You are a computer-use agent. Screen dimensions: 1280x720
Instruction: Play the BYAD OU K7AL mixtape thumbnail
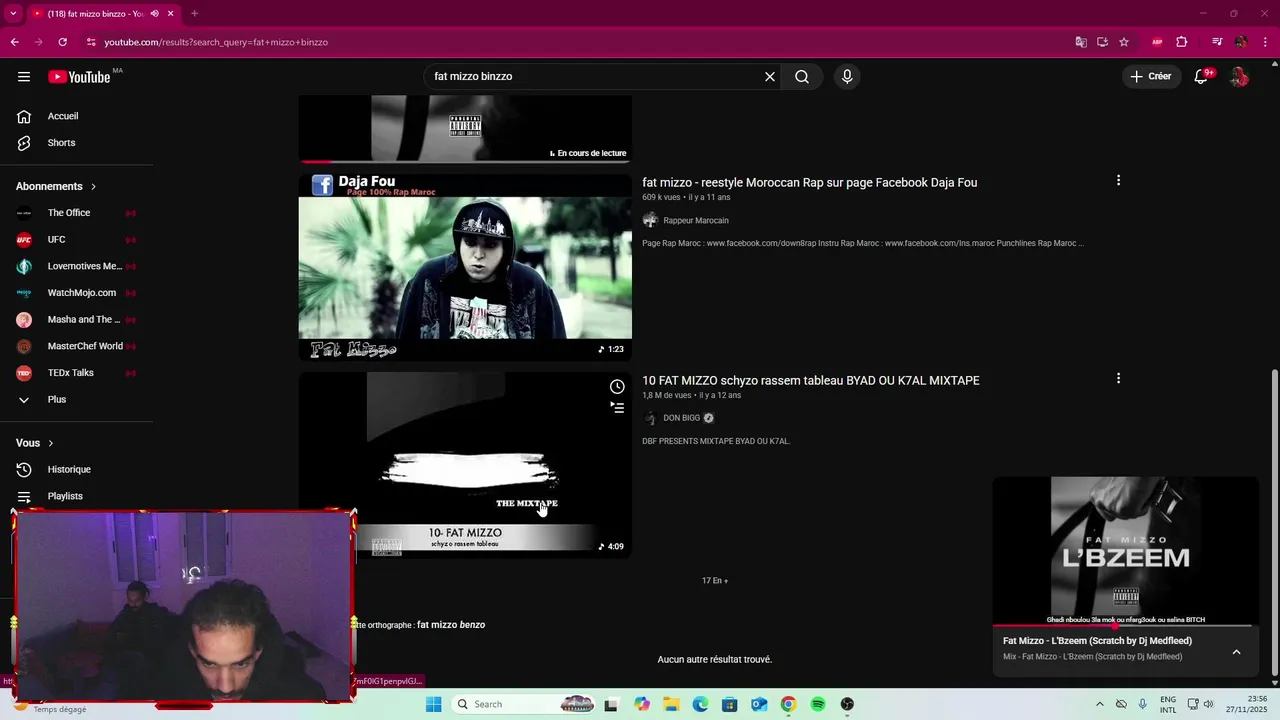(465, 465)
